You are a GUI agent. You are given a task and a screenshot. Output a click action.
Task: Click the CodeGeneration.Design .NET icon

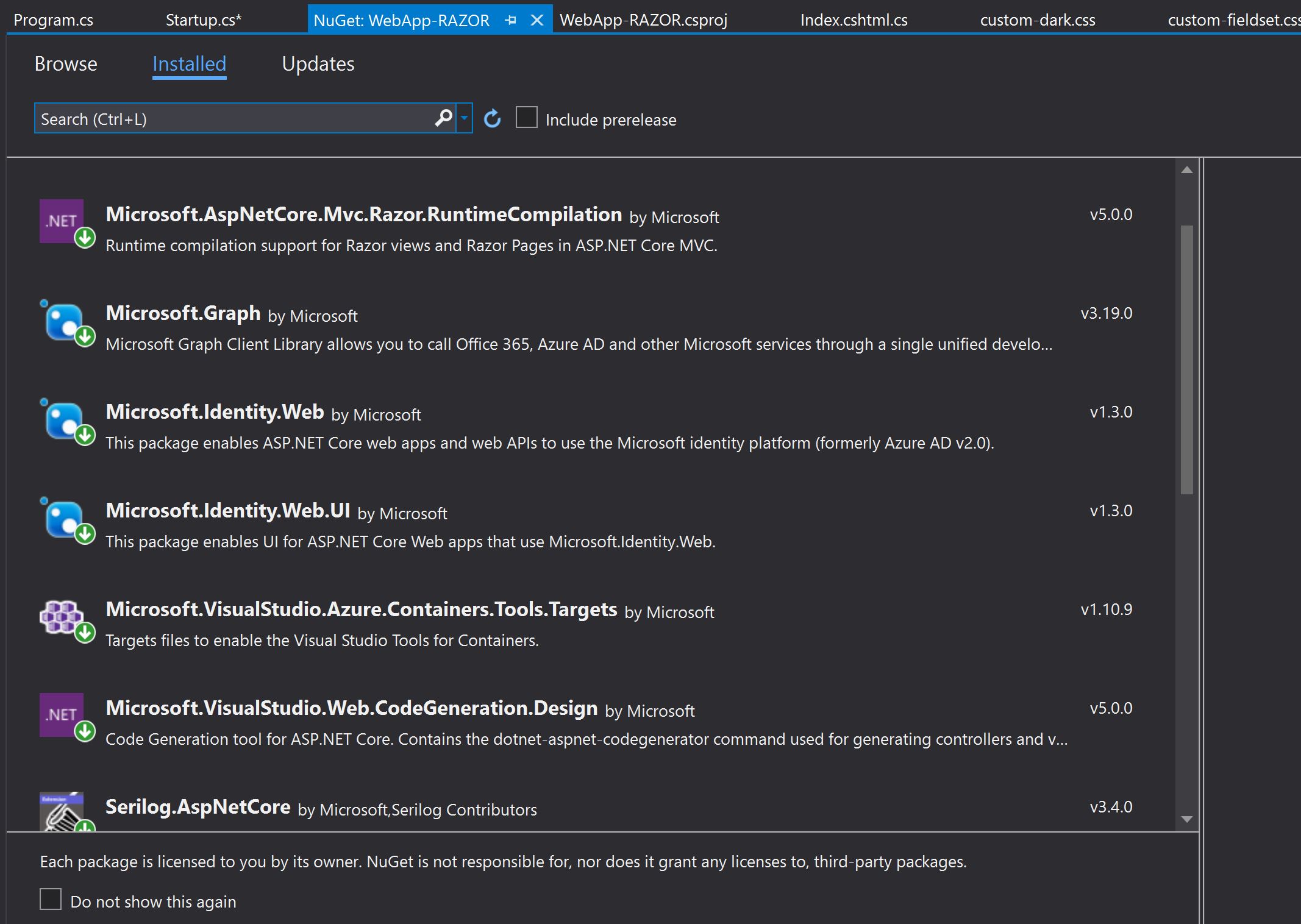pyautogui.click(x=62, y=715)
